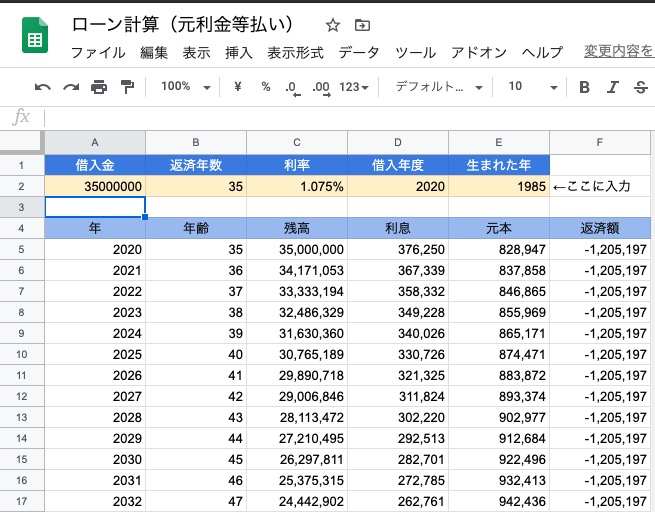
Task: Open the 挿入 menu
Action: 239,53
